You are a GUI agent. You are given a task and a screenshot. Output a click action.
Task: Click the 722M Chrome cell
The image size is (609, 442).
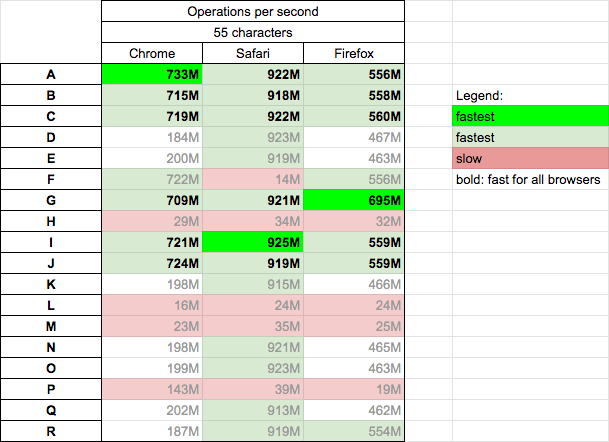click(x=152, y=179)
